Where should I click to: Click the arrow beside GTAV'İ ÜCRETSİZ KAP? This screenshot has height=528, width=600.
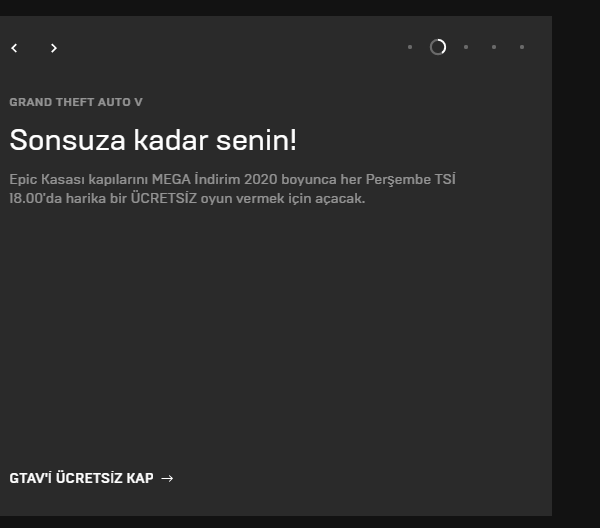[x=167, y=478]
